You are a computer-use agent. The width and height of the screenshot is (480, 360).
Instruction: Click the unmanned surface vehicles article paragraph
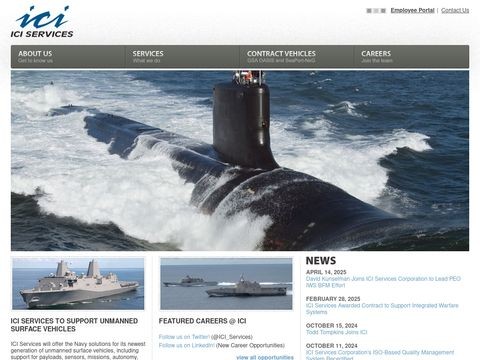coord(78,350)
